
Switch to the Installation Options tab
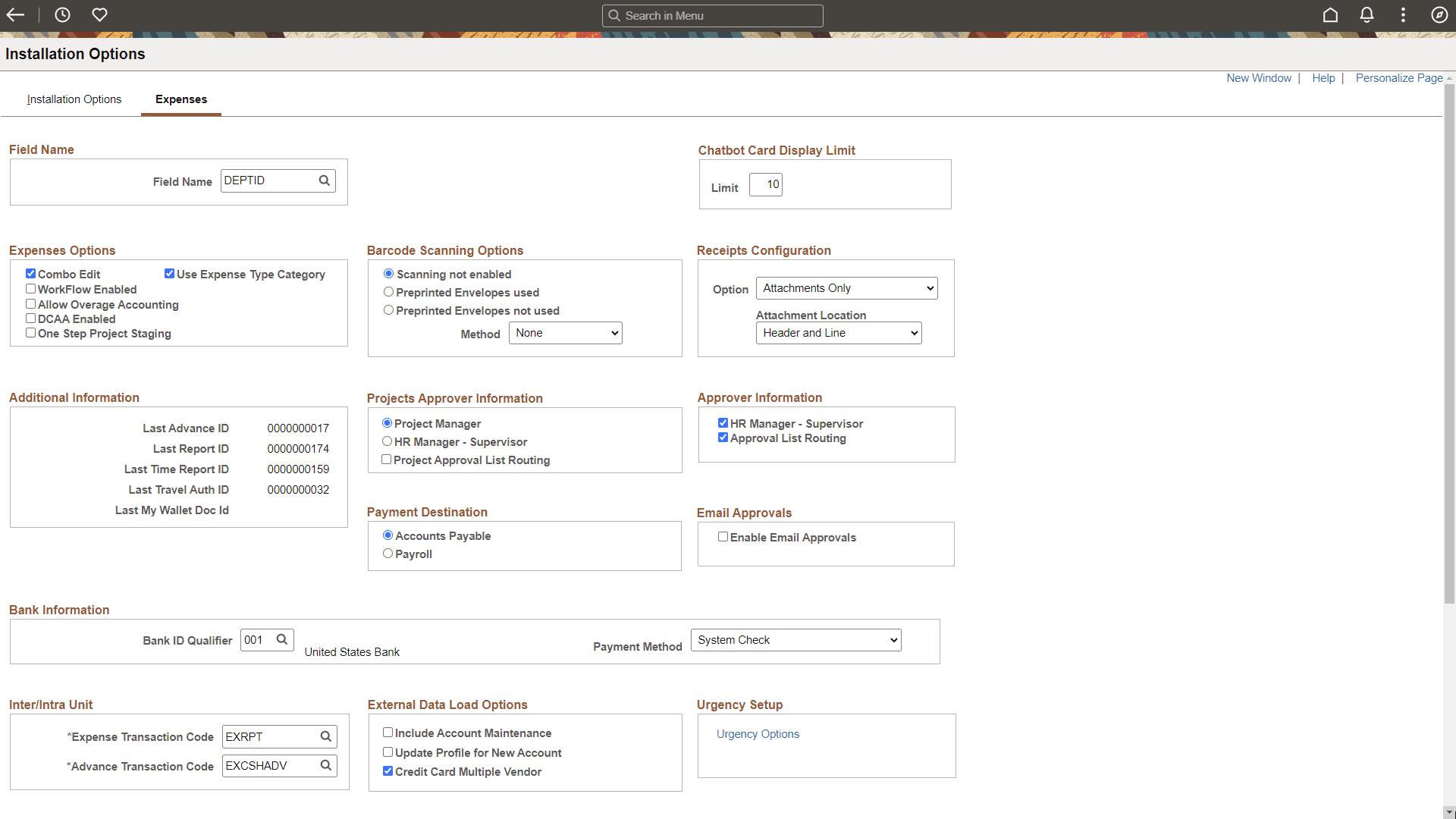click(74, 99)
